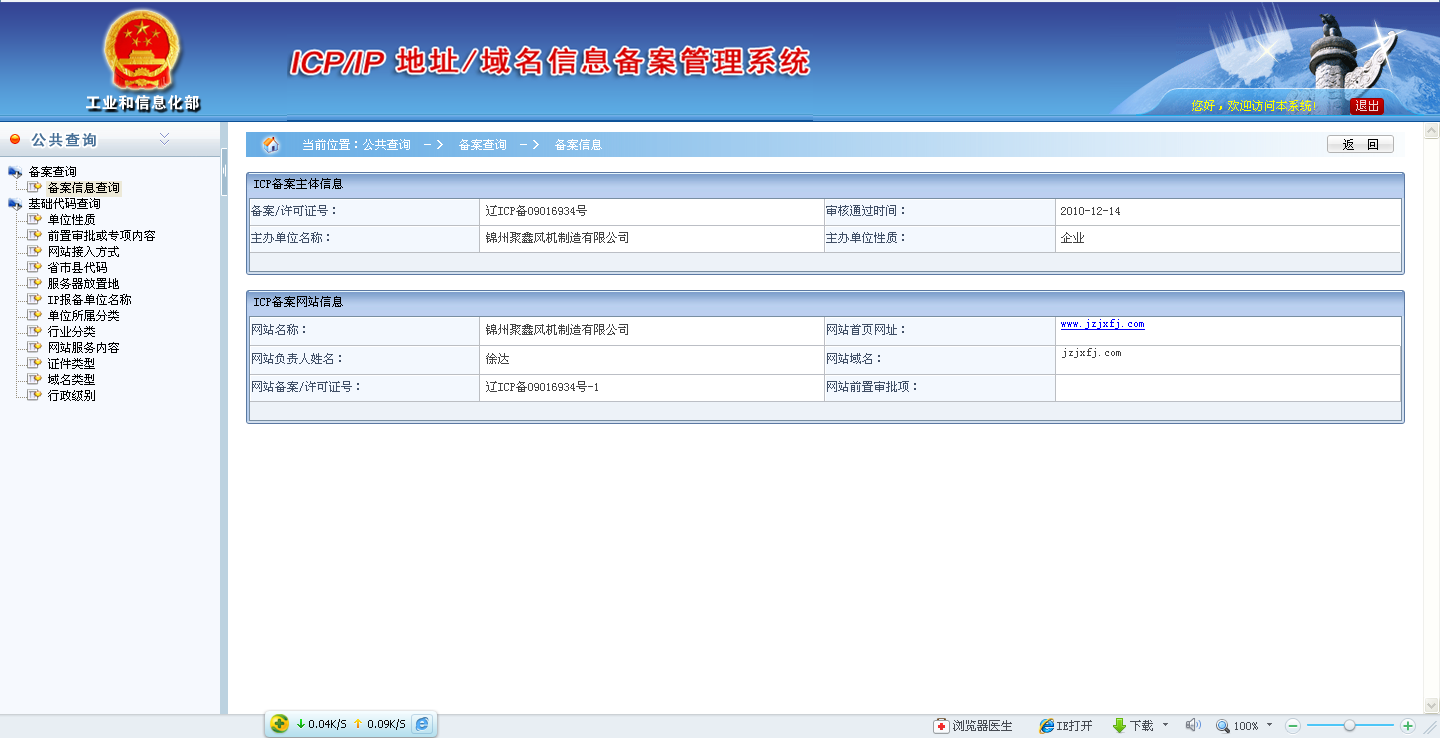Open 浏览器医生 browser doctor

[973, 726]
